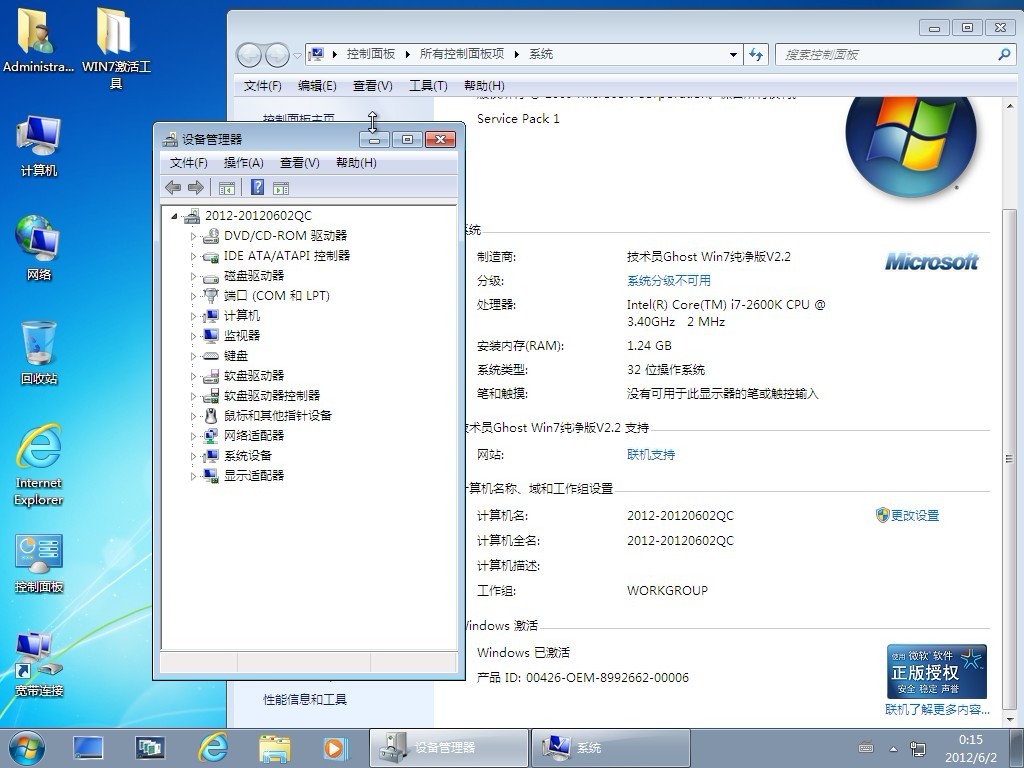The image size is (1024, 768).
Task: Click the Forward arrow in Device Manager toolbar
Action: (195, 188)
